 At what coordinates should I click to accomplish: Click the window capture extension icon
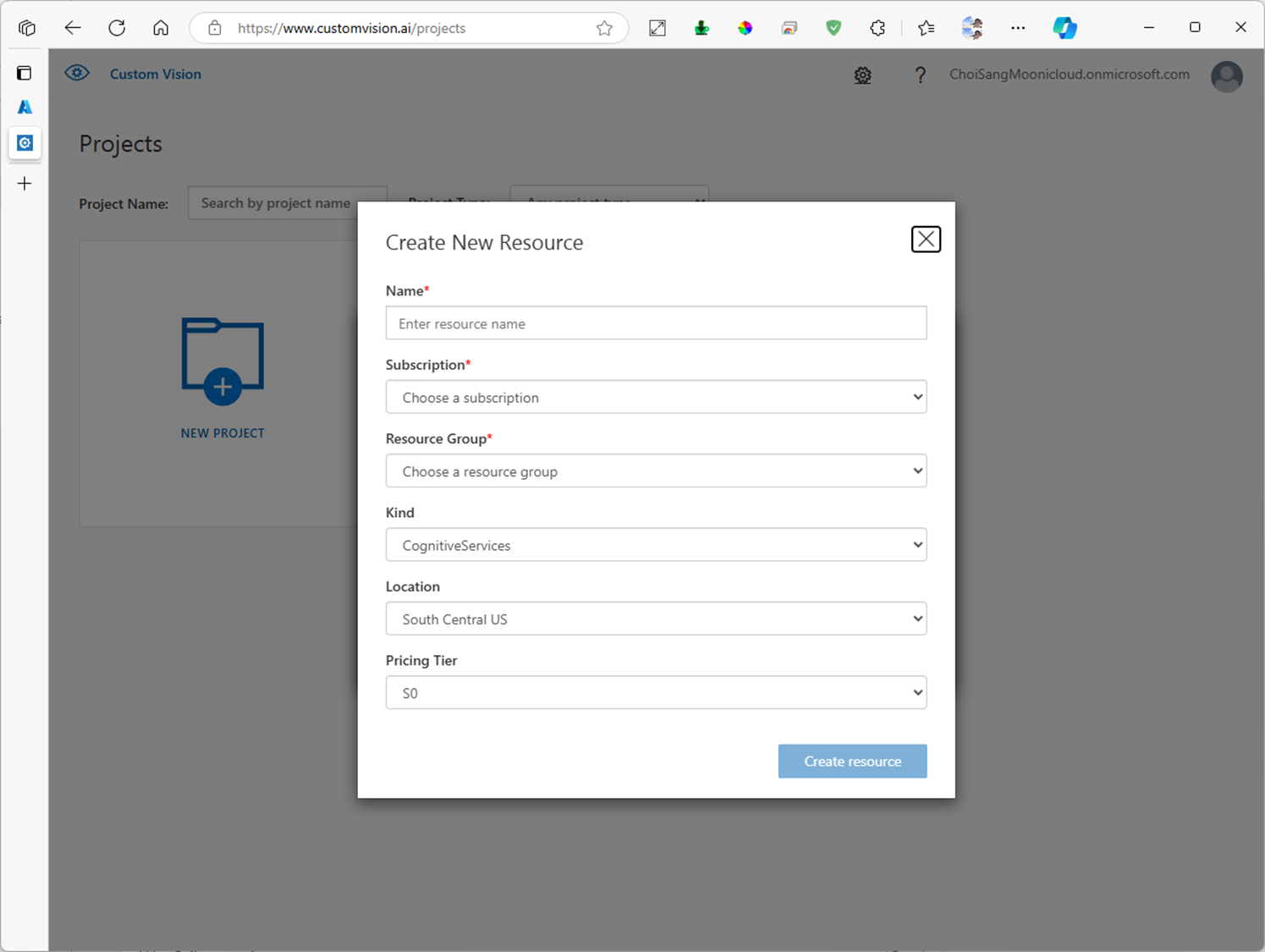pyautogui.click(x=789, y=28)
